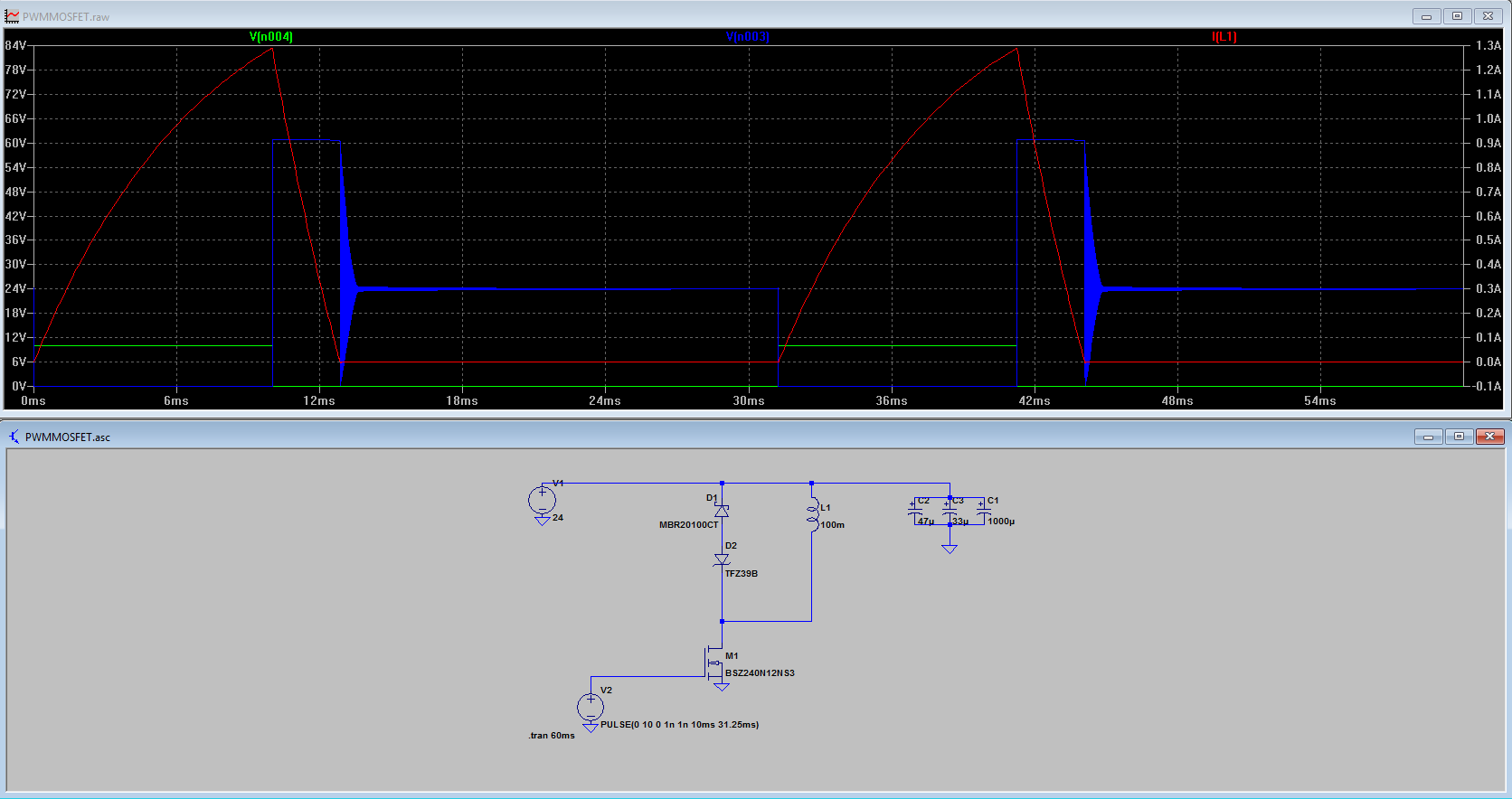Select the V1 voltage source symbol
Screen dimensions: 1512x799
pos(542,499)
